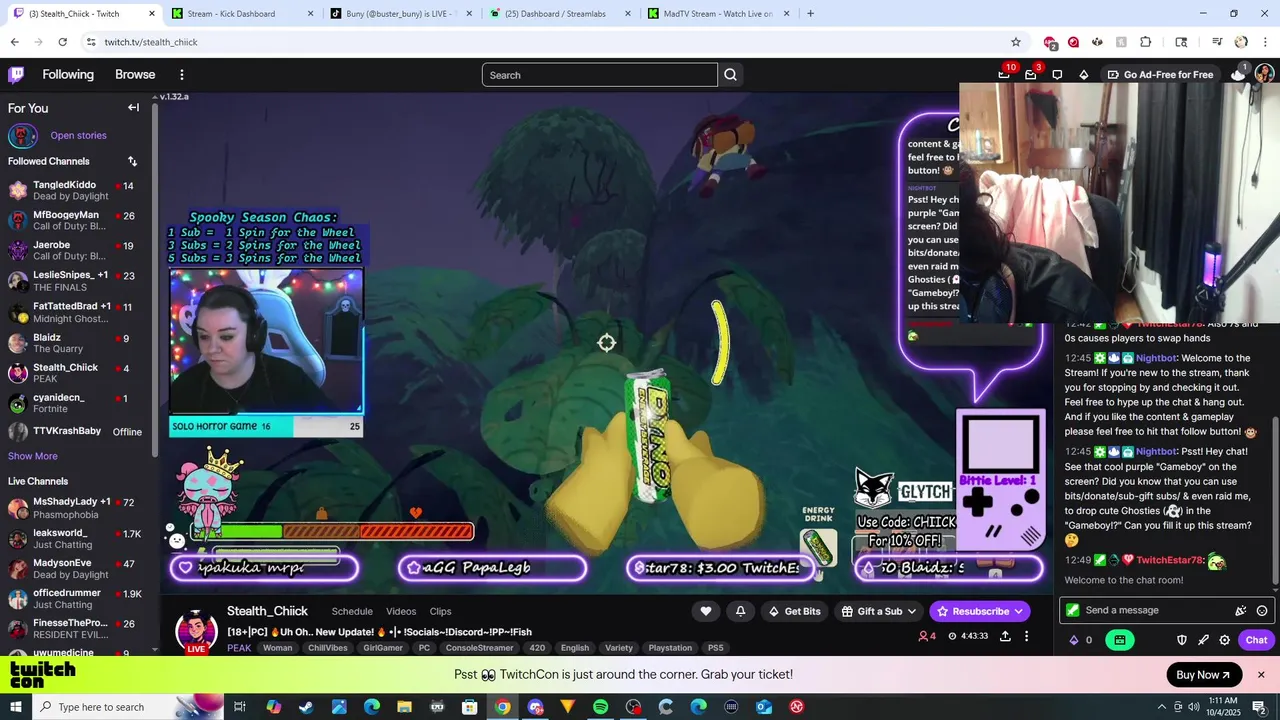Open chat settings gear icon

pyautogui.click(x=1225, y=640)
